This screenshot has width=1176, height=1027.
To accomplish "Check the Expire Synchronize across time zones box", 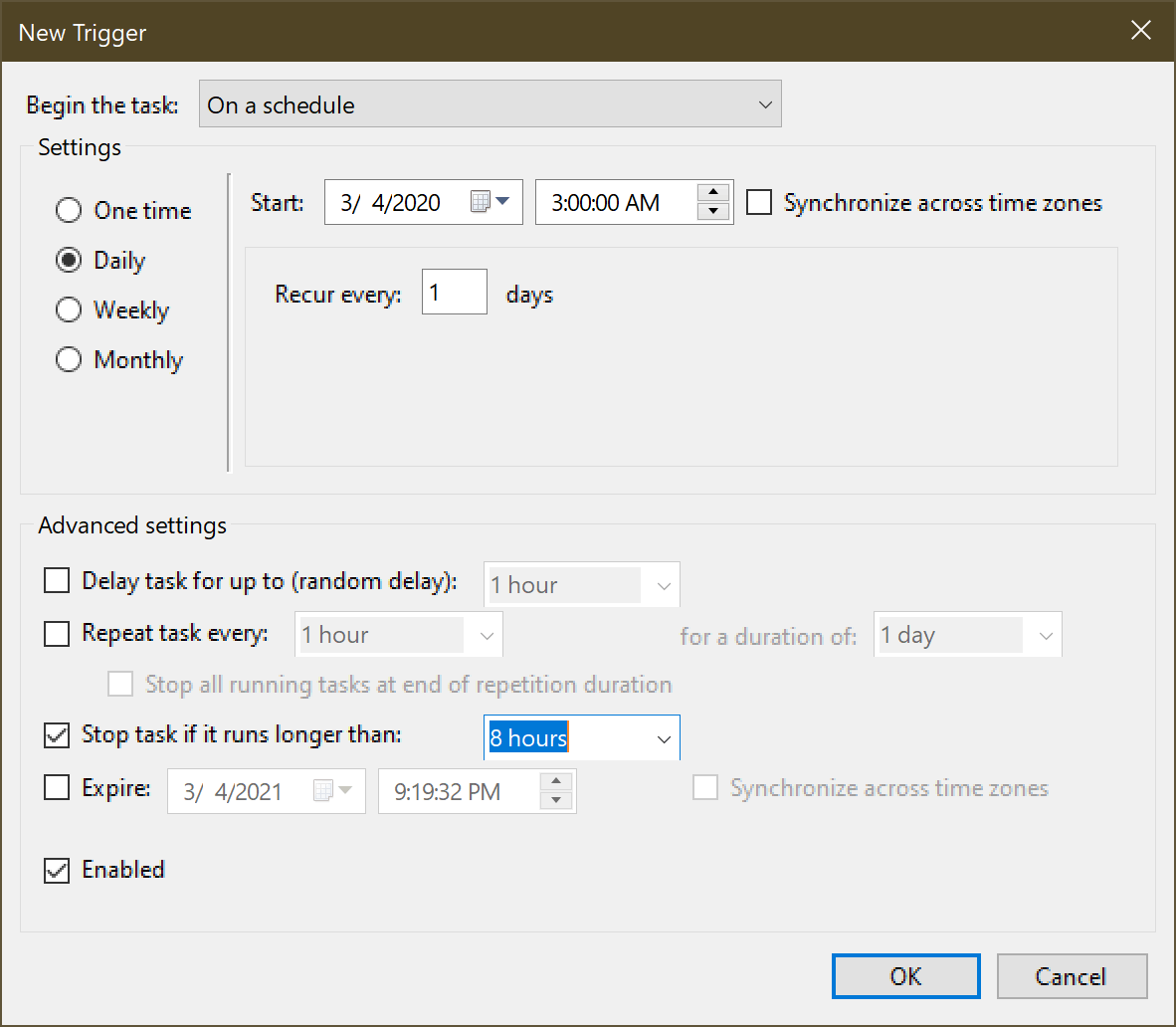I will (705, 788).
